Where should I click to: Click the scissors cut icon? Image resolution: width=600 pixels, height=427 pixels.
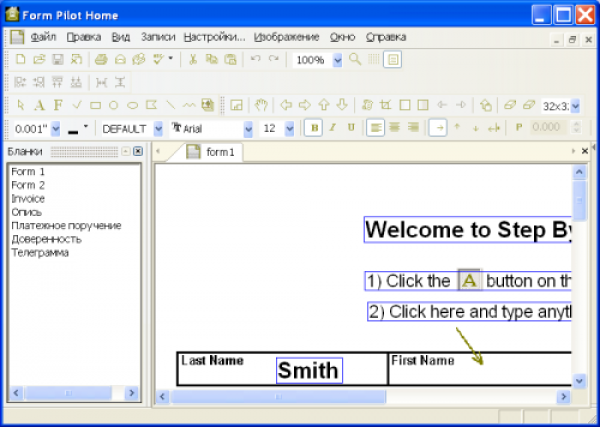[x=194, y=60]
